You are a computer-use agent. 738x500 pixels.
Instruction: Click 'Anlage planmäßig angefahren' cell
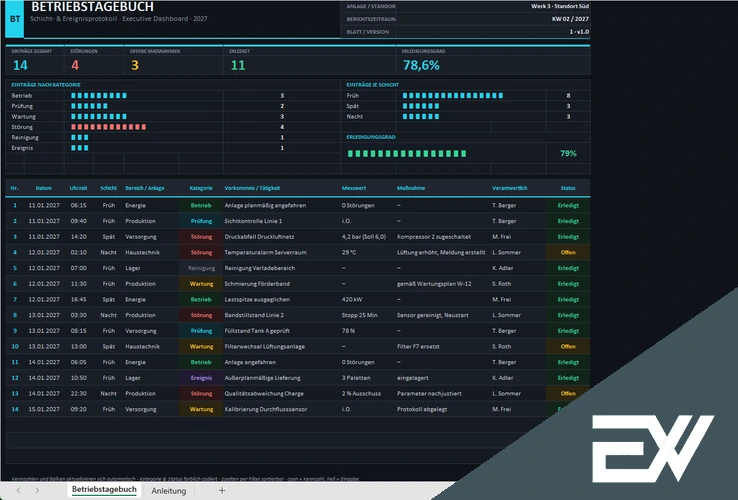tap(265, 205)
